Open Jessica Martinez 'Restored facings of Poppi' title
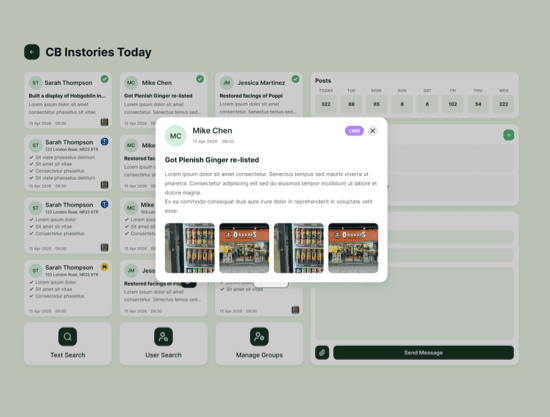Viewport: 550px width, 417px height. tap(251, 96)
